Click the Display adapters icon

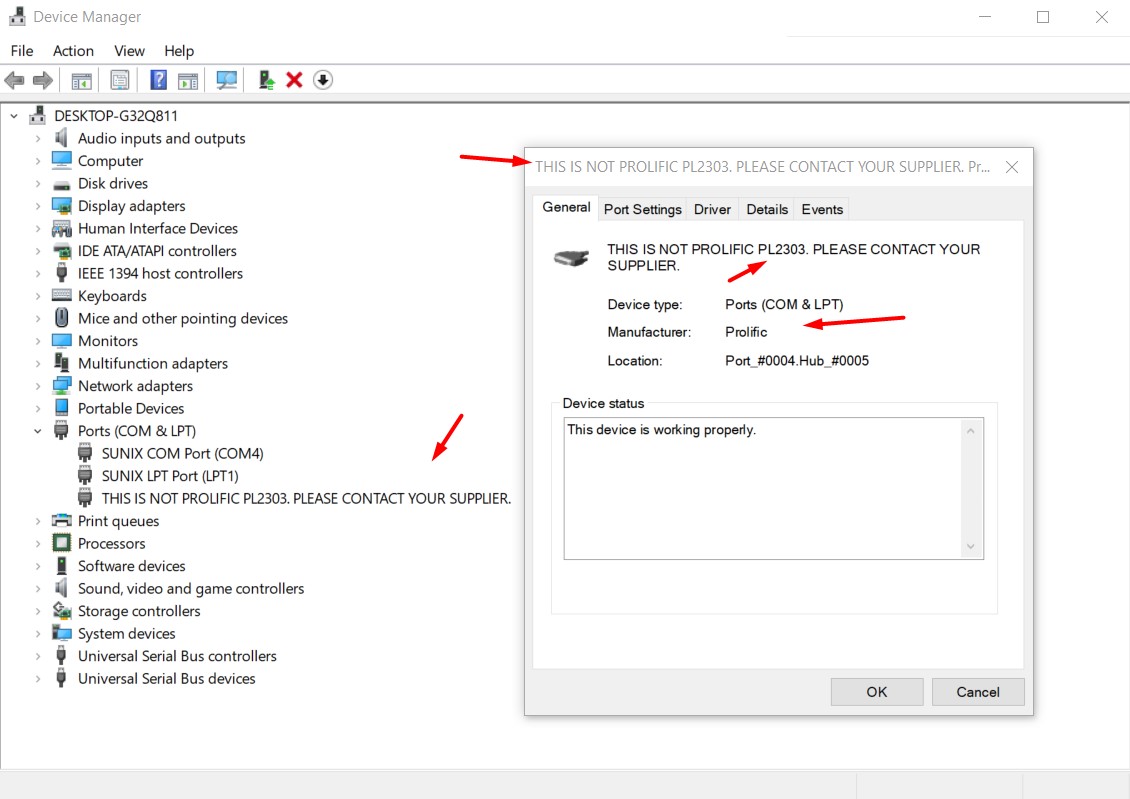coord(62,206)
